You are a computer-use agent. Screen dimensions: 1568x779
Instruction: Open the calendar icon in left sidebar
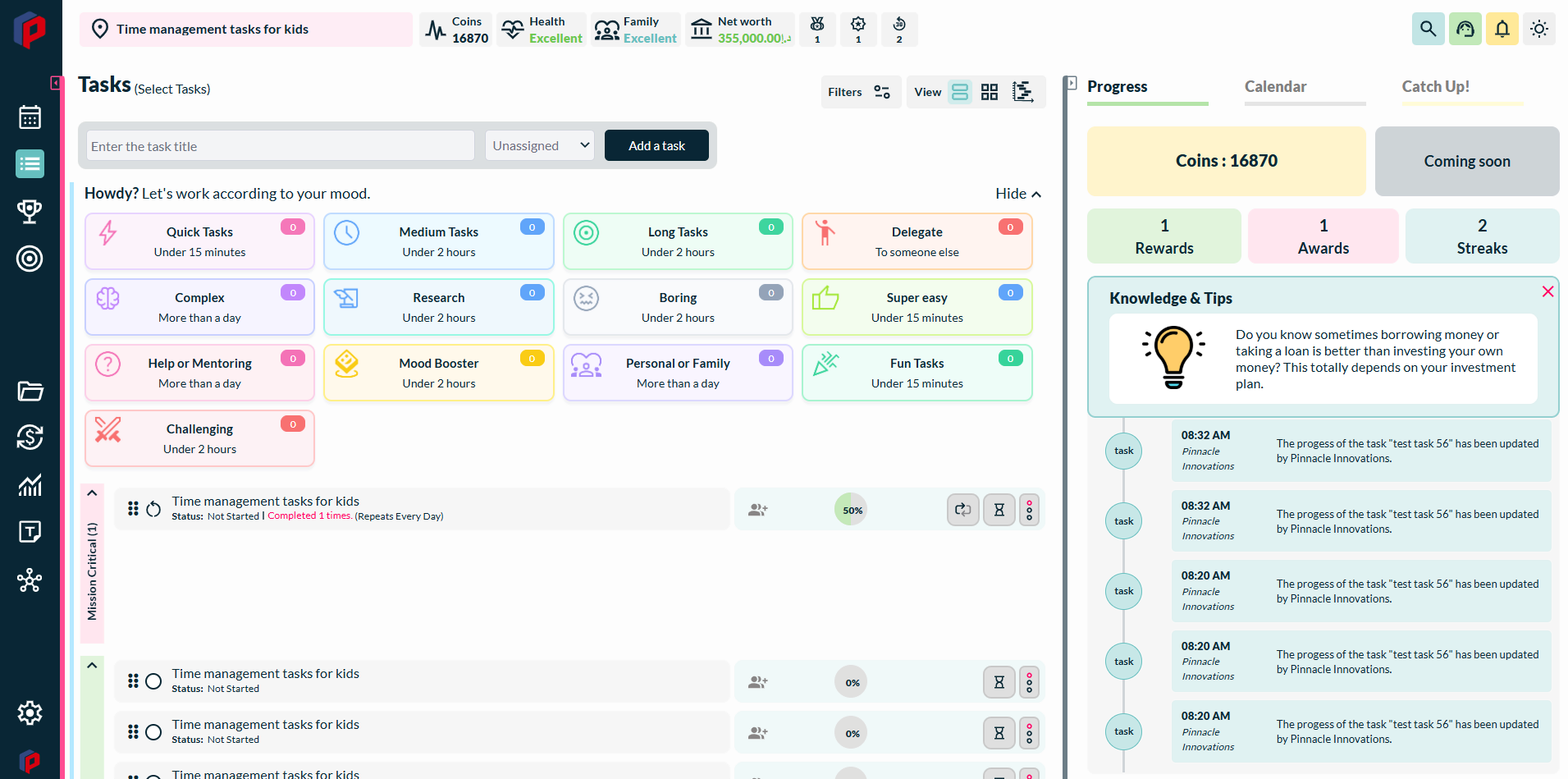[x=30, y=117]
